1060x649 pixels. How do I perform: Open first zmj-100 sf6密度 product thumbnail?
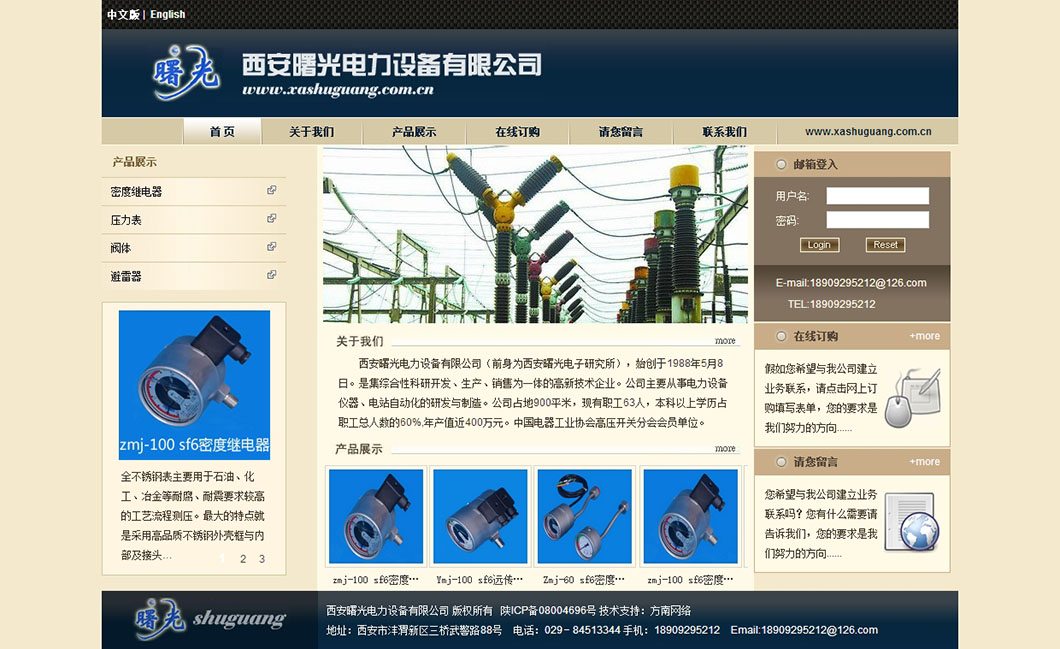pos(376,516)
